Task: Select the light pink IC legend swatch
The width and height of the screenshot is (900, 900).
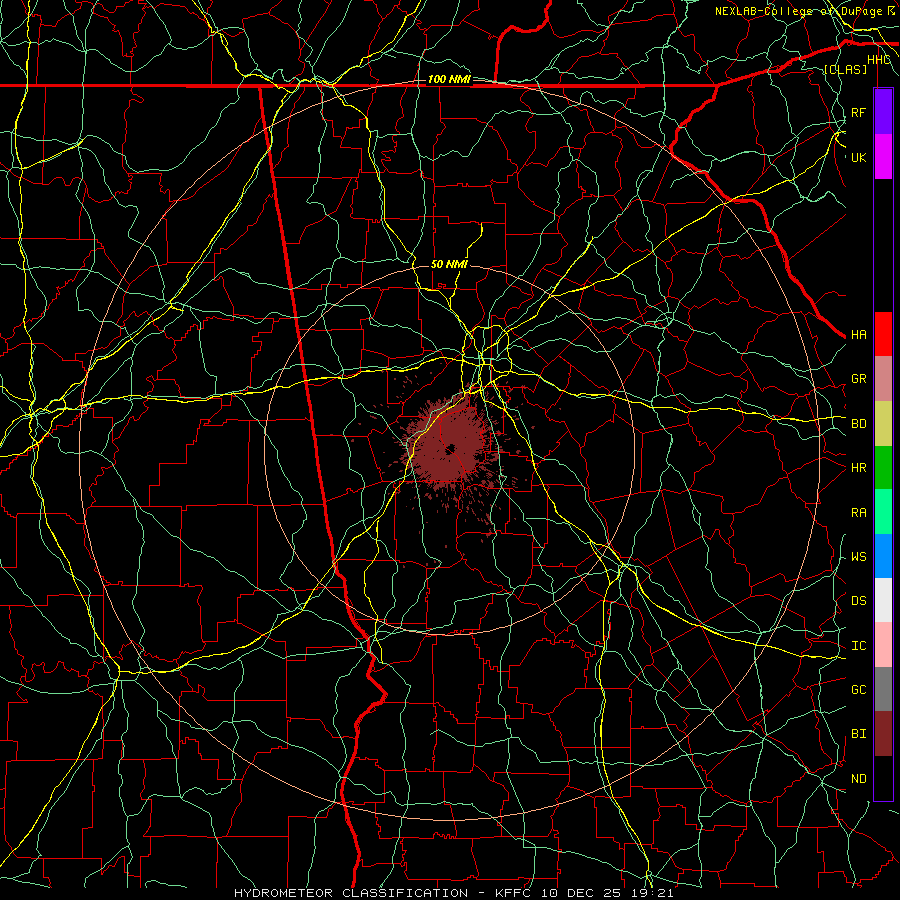Action: point(883,645)
